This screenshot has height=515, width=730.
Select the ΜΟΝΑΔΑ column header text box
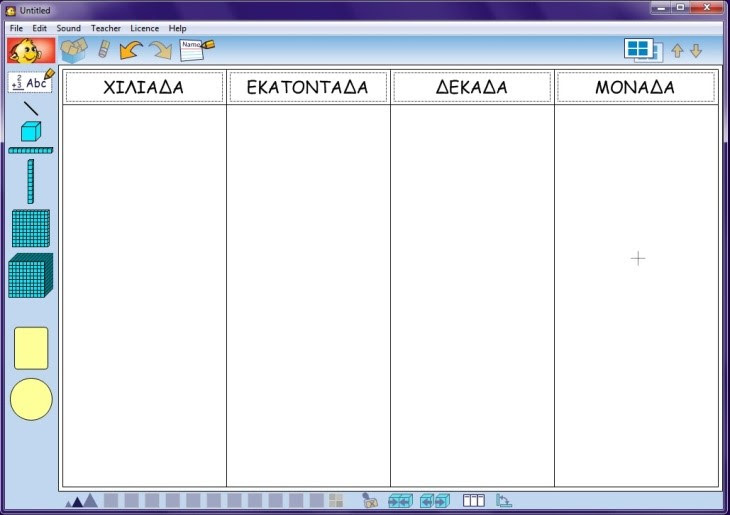point(636,87)
